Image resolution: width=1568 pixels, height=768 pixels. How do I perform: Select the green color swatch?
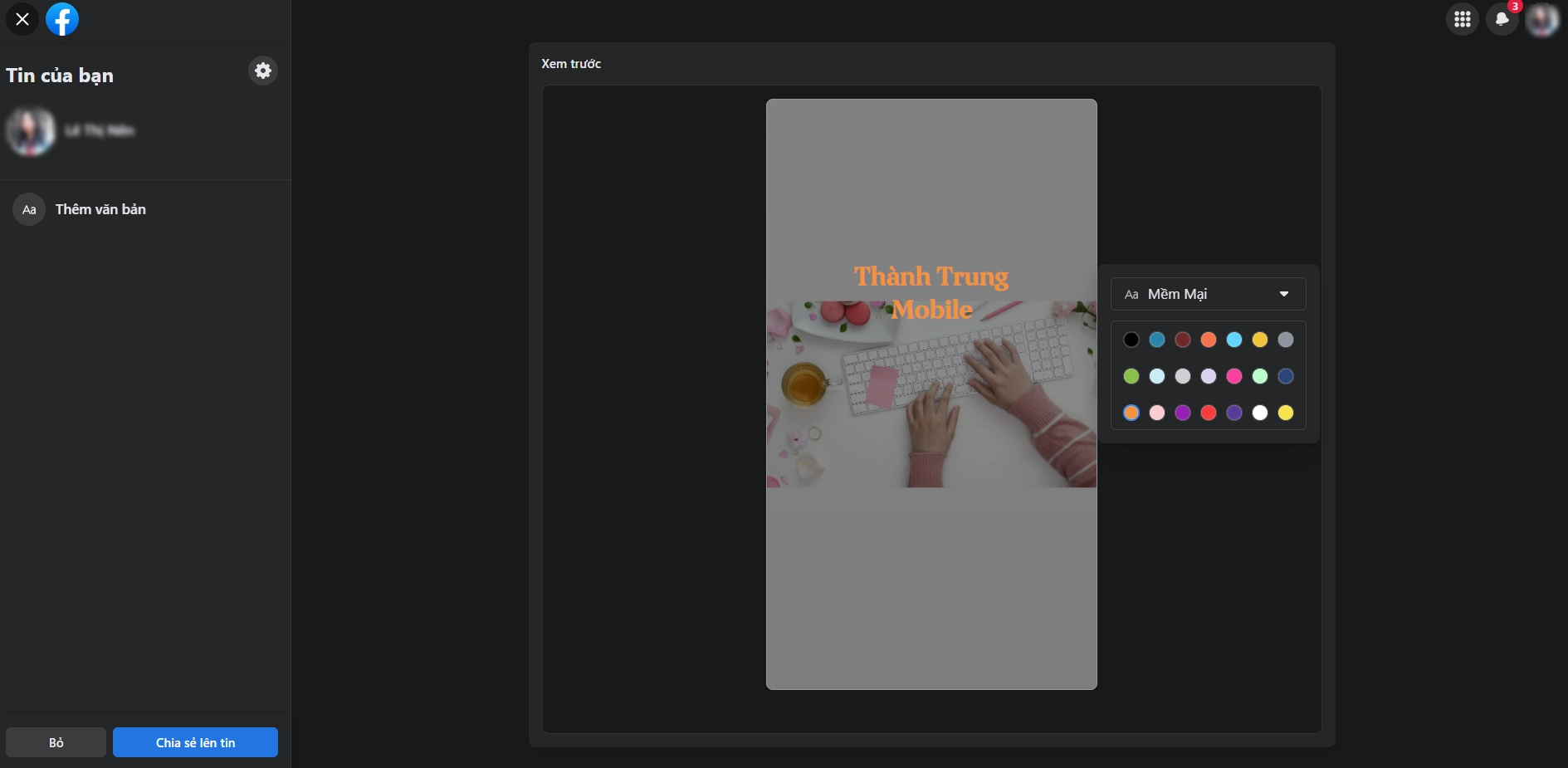(x=1131, y=376)
